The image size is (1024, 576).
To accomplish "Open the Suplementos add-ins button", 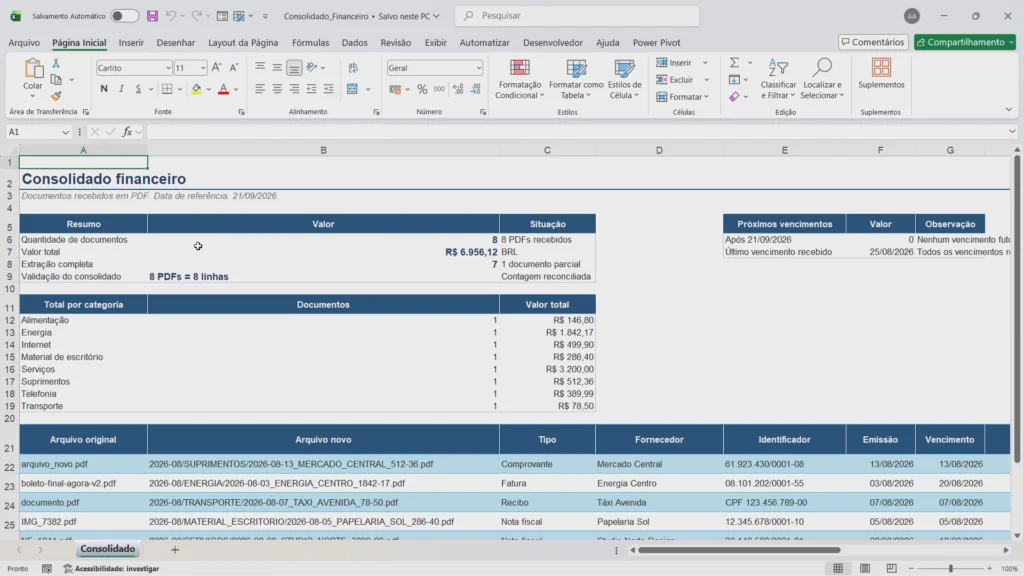I will [881, 74].
